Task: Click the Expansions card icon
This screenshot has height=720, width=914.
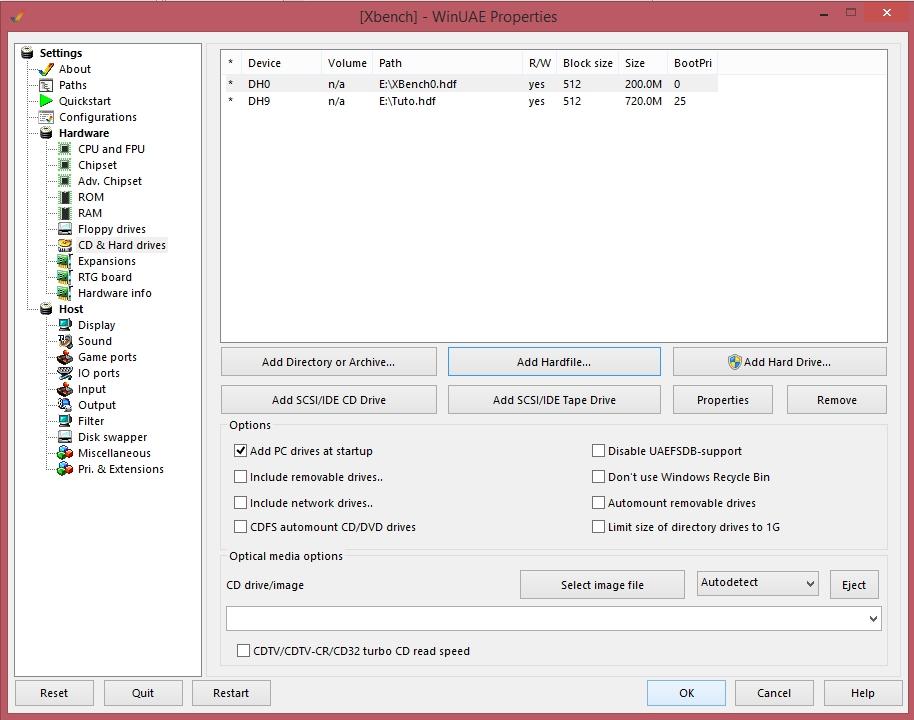Action: [x=65, y=261]
